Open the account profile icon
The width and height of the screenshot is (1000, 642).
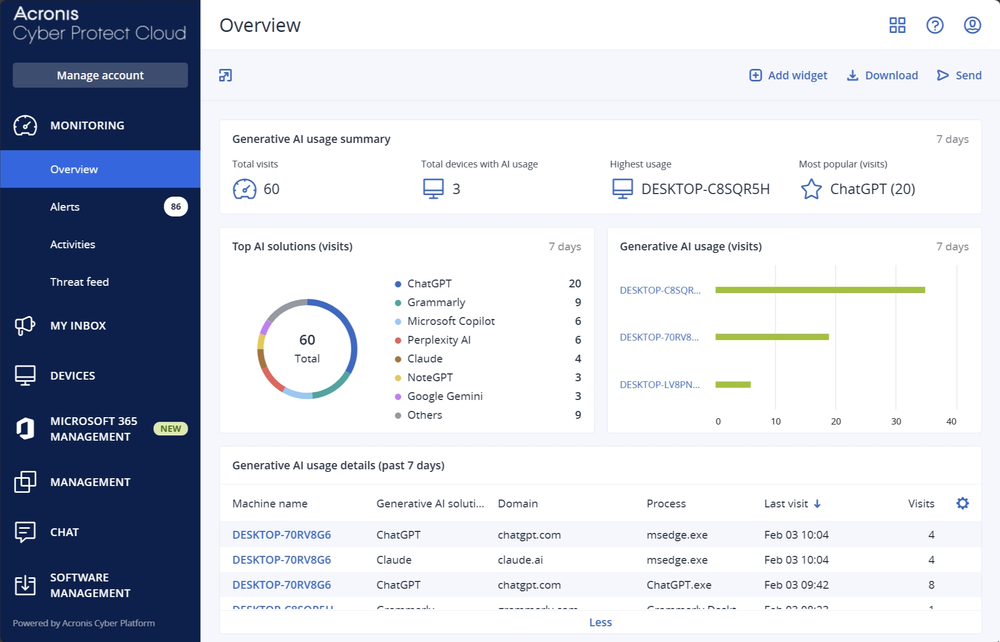tap(972, 25)
